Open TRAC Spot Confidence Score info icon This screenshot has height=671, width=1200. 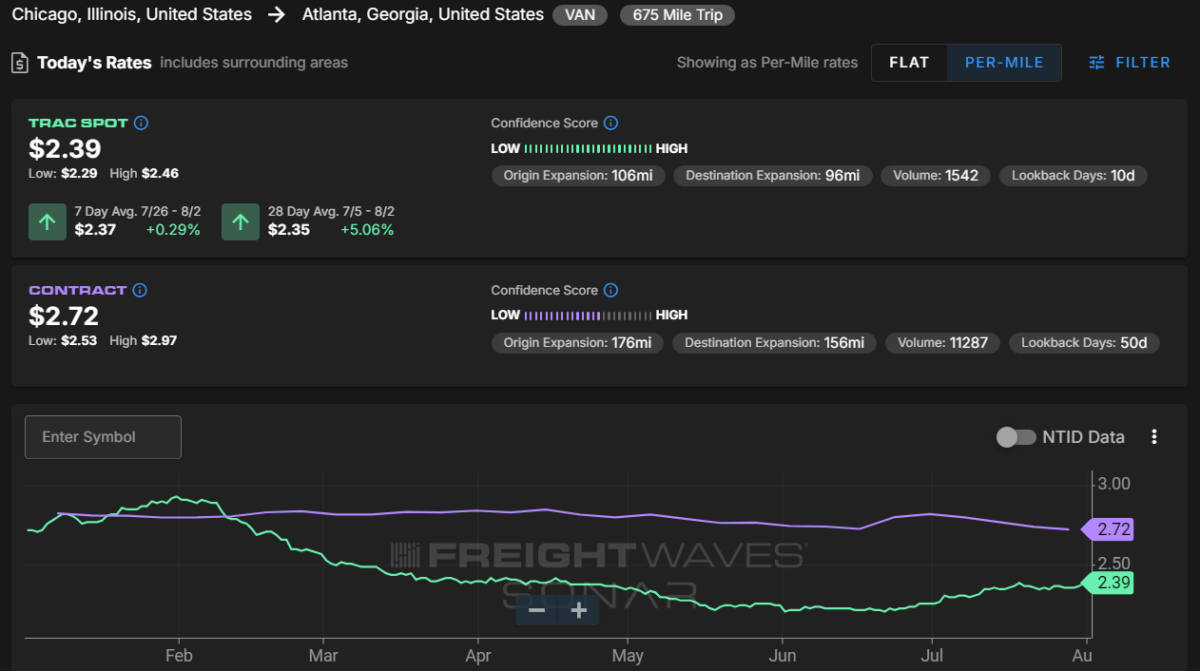[611, 123]
